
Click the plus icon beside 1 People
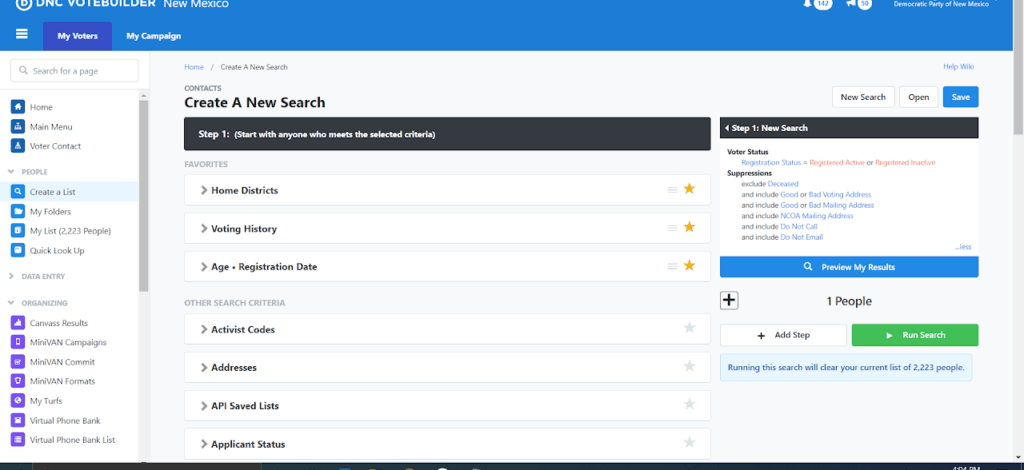click(729, 301)
